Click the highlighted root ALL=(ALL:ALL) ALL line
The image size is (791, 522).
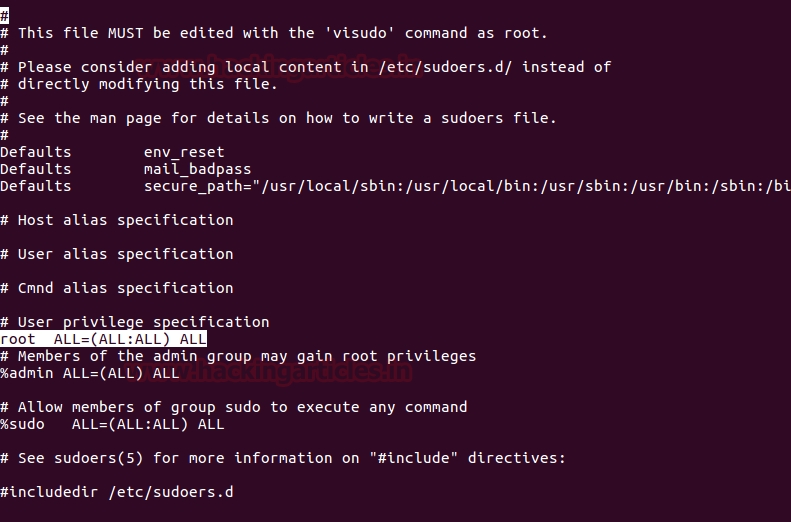point(104,339)
